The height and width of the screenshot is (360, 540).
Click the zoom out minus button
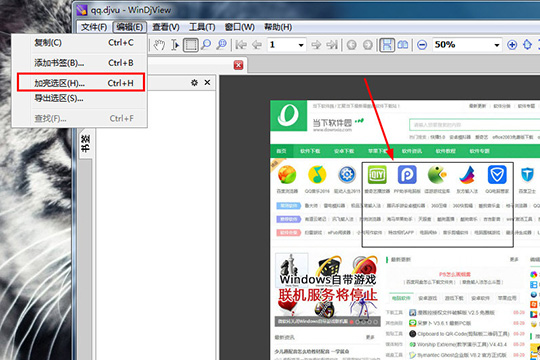tap(422, 45)
